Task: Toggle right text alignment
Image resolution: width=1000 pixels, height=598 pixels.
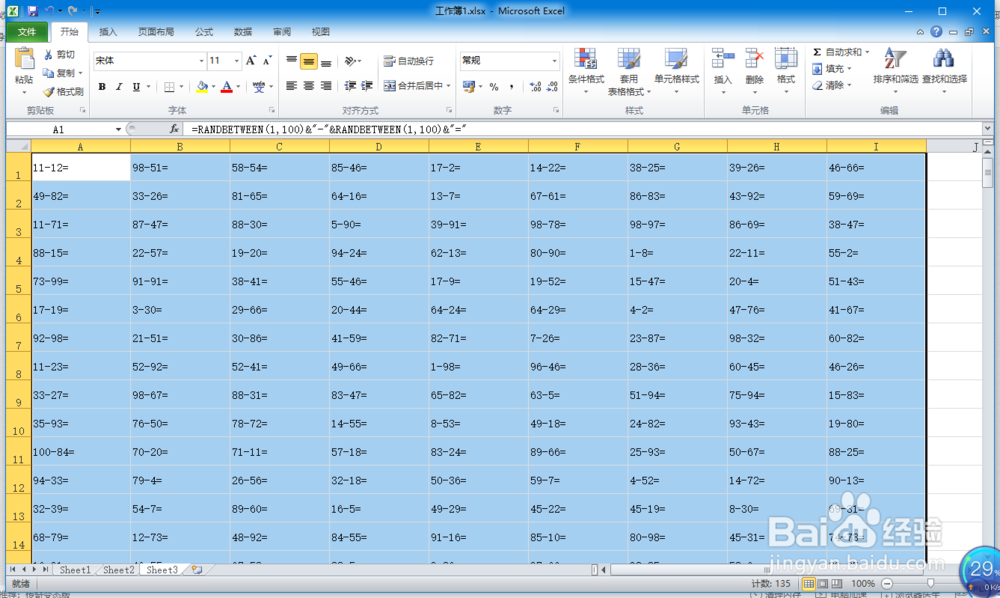Action: point(326,85)
